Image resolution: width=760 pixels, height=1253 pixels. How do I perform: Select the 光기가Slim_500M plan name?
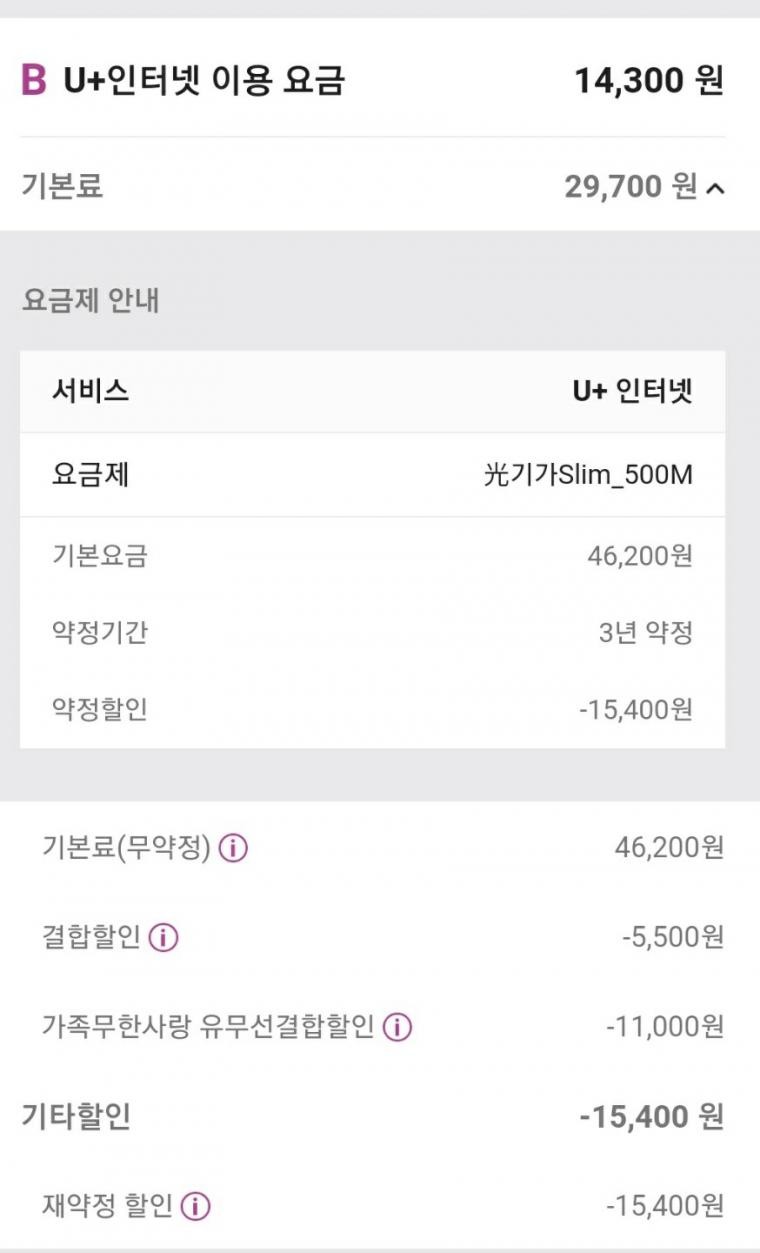588,474
